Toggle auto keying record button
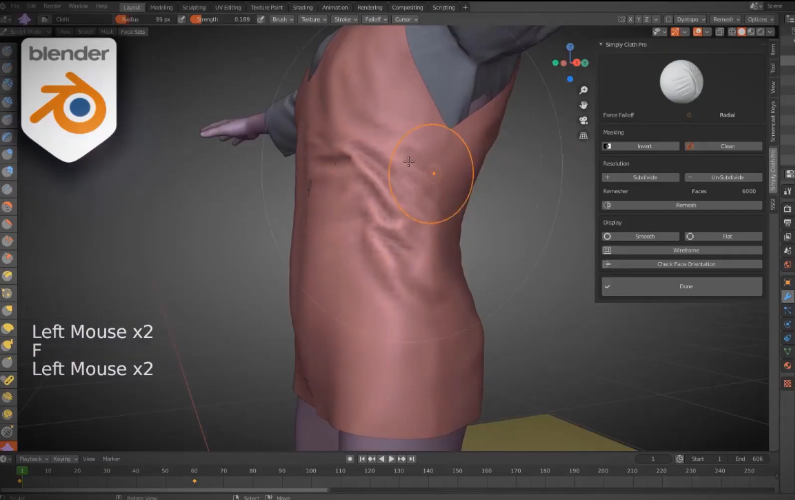The height and width of the screenshot is (500, 795). (x=350, y=459)
